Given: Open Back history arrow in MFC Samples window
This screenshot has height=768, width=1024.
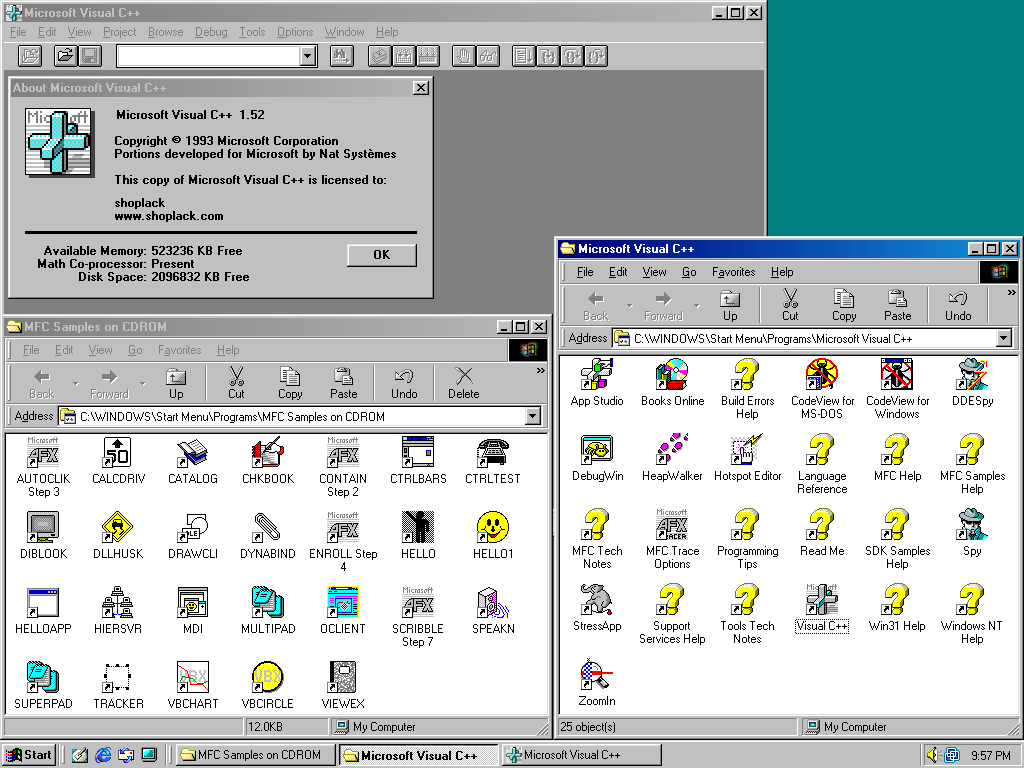Looking at the screenshot, I should (76, 383).
